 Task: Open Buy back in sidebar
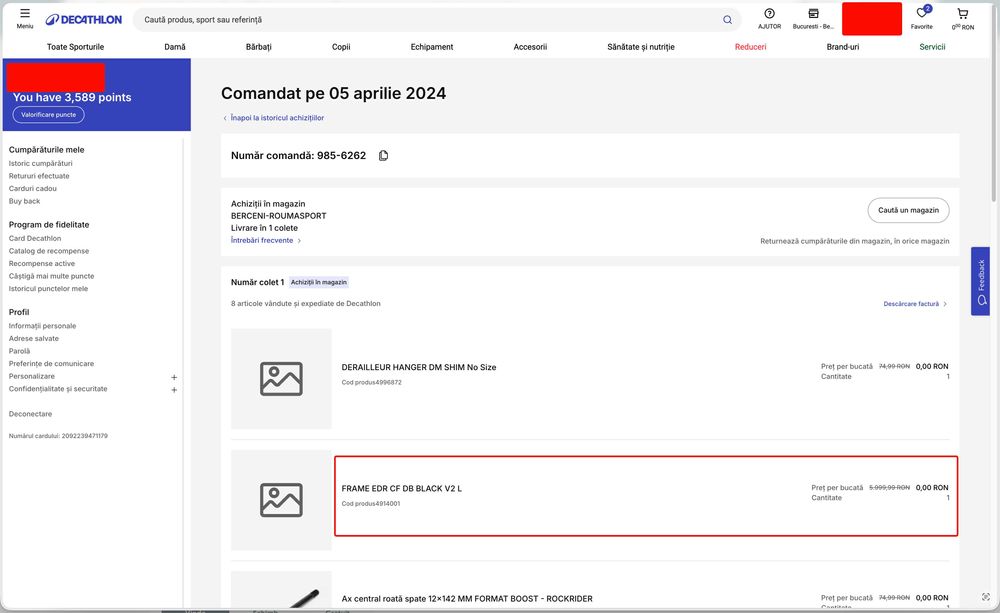point(24,201)
